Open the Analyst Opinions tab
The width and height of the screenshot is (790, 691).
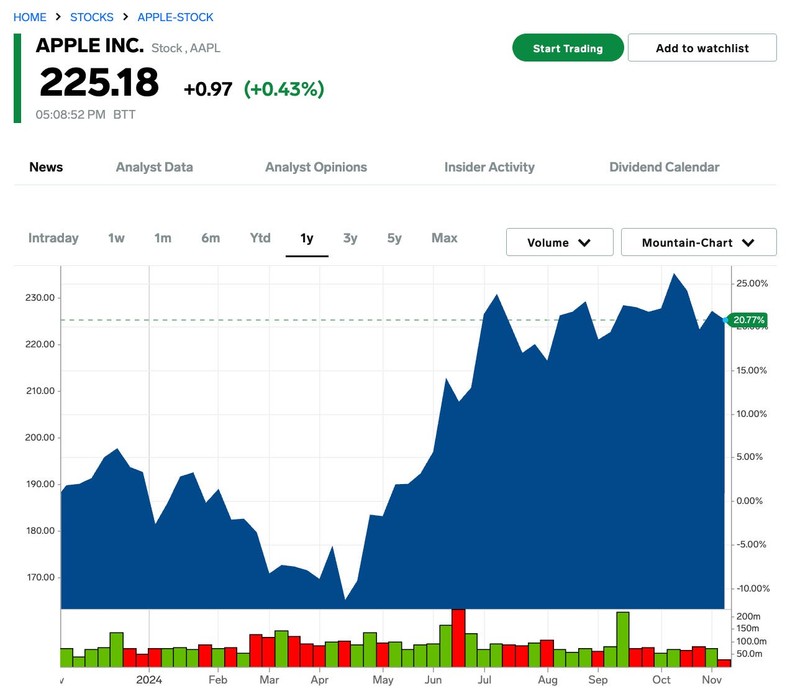(x=316, y=167)
